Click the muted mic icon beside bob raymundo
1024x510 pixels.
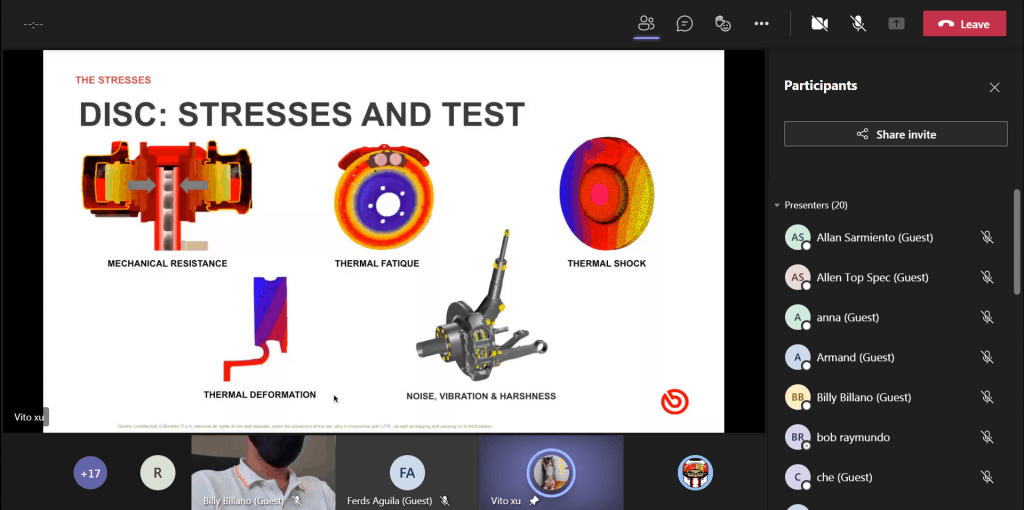tap(986, 437)
